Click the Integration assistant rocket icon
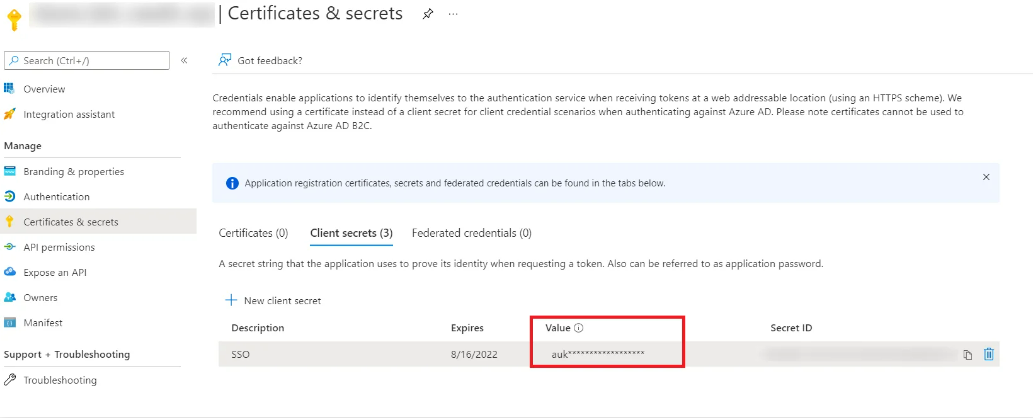The image size is (1033, 418). pos(9,114)
